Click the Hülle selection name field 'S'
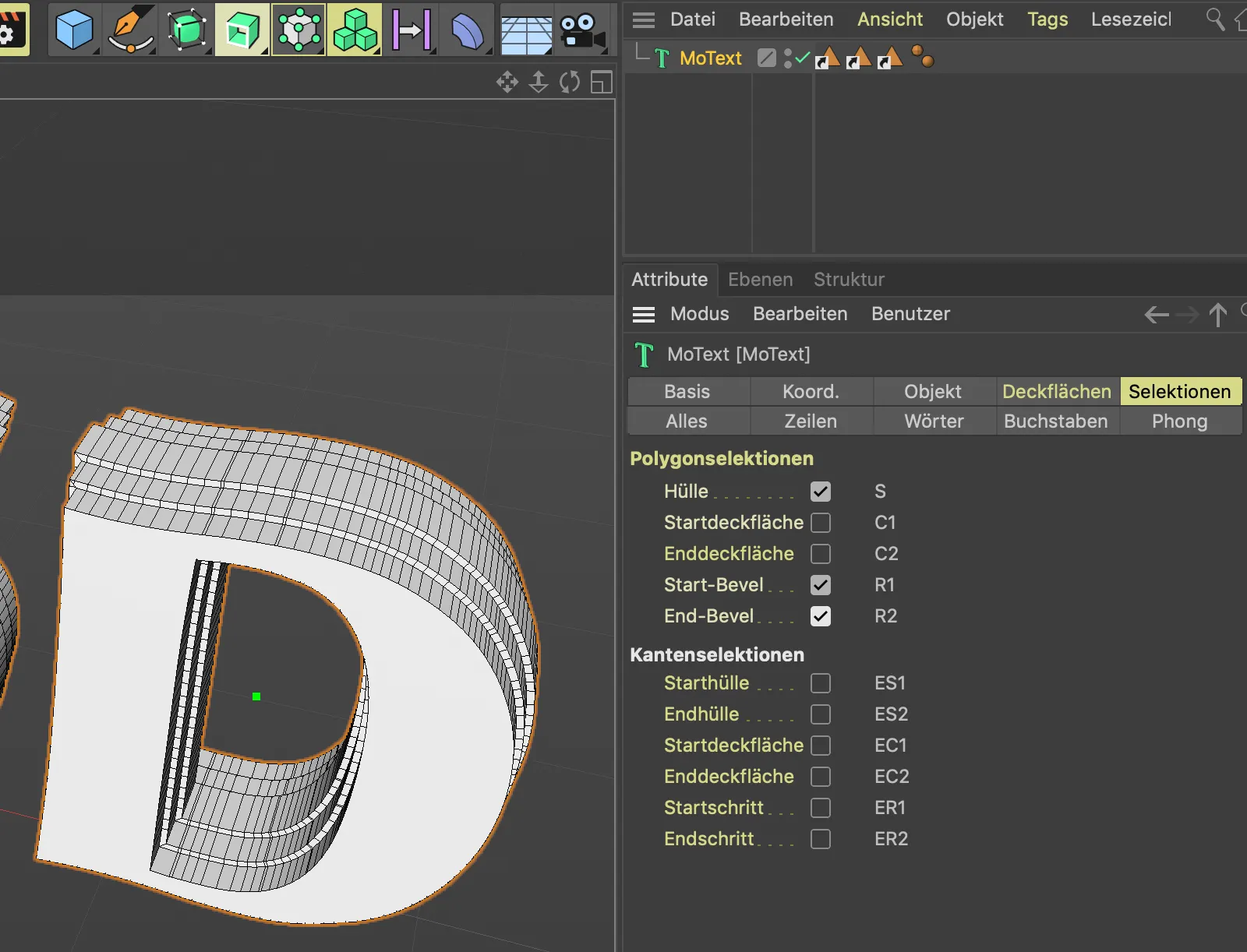 [880, 492]
